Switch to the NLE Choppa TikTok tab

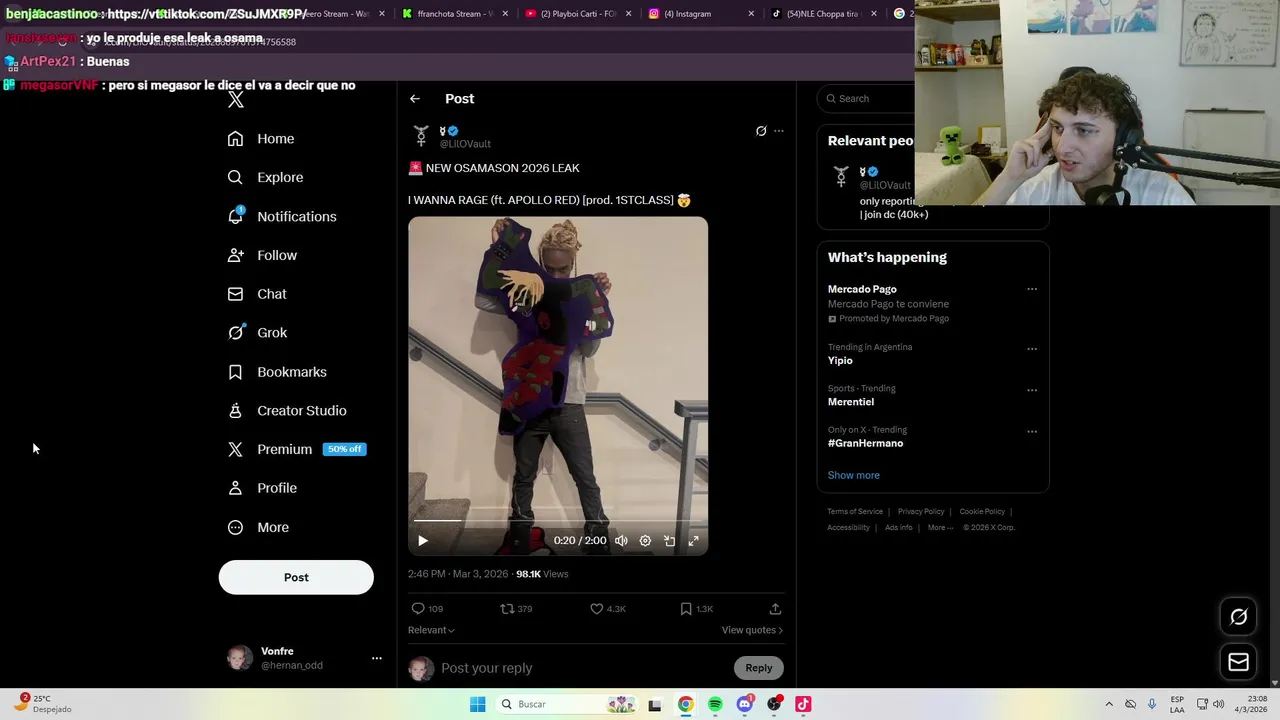click(823, 14)
